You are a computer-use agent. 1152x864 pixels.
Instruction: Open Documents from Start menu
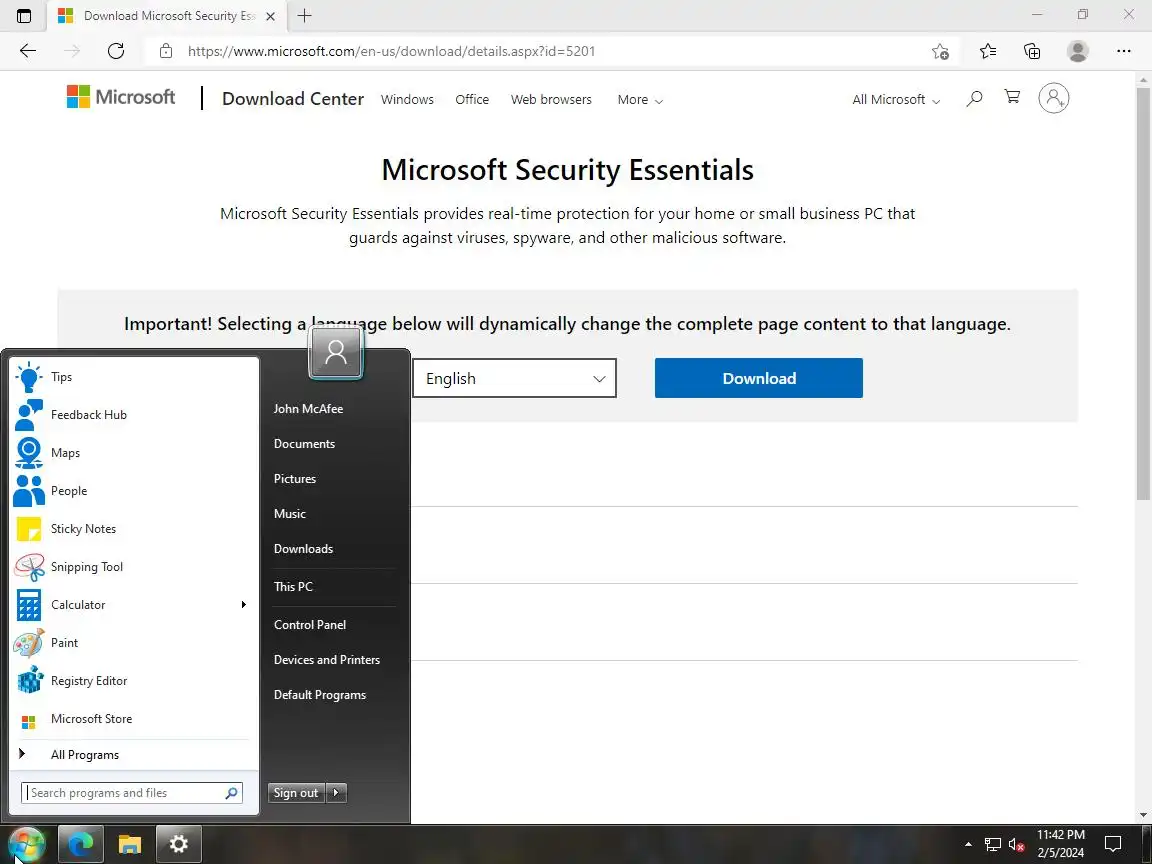pos(304,444)
